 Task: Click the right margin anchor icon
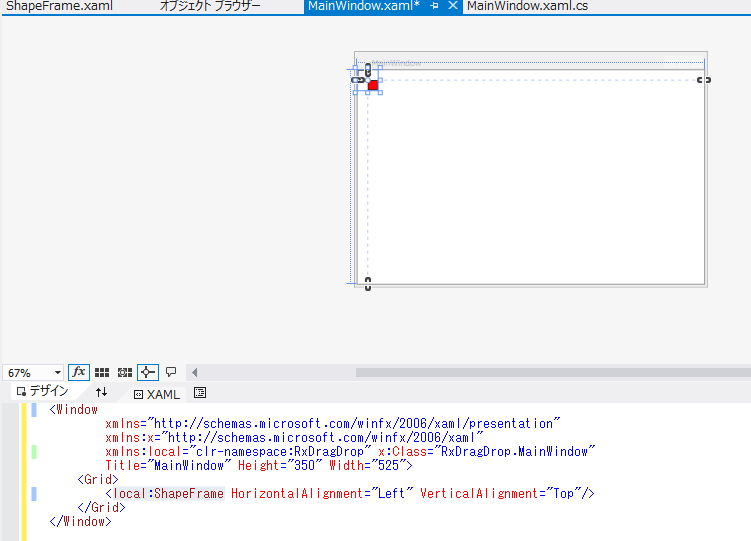point(704,80)
